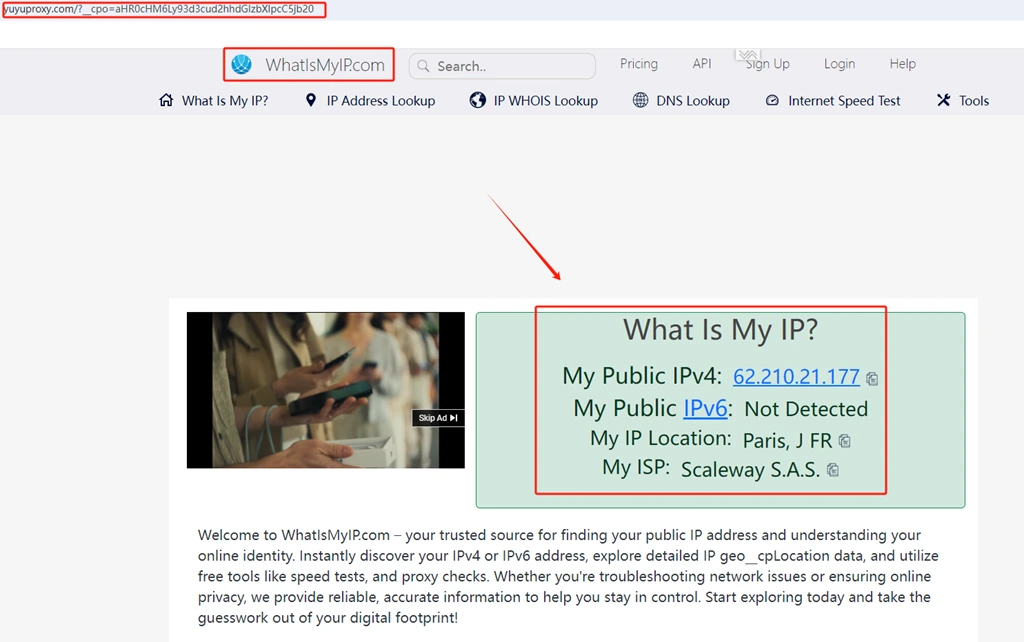Follow the IPv6 hyperlink
The image size is (1024, 642).
pos(705,409)
